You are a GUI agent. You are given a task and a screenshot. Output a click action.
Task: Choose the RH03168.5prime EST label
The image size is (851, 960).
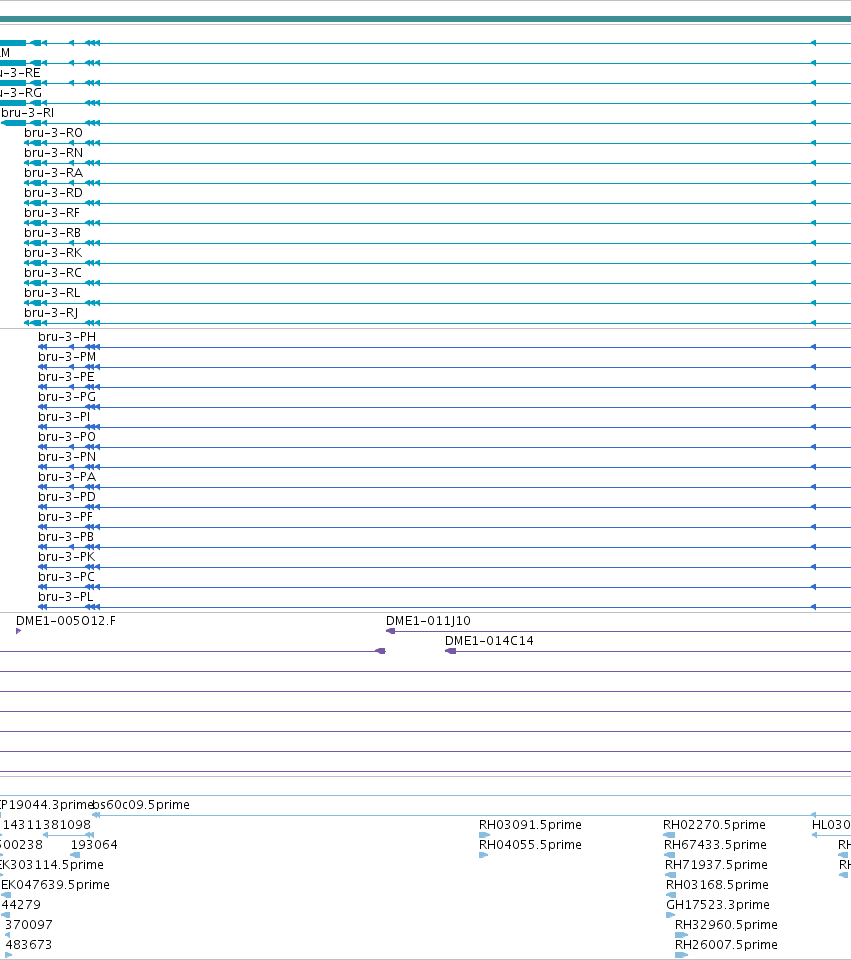(718, 885)
